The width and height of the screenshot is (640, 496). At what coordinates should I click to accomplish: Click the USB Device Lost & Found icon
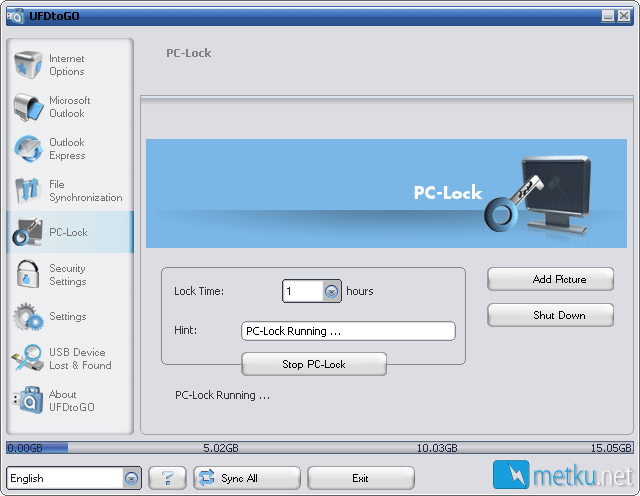tap(28, 358)
